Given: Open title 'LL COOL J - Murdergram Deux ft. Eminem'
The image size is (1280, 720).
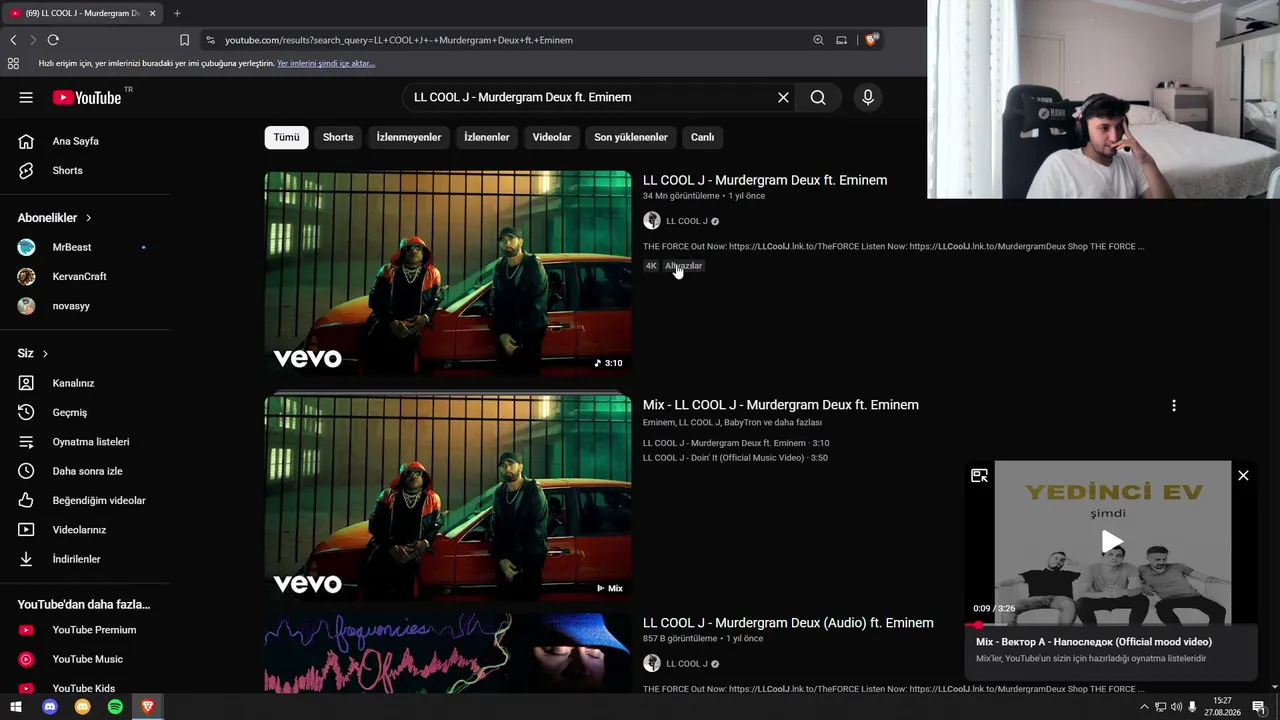Looking at the screenshot, I should click(765, 180).
